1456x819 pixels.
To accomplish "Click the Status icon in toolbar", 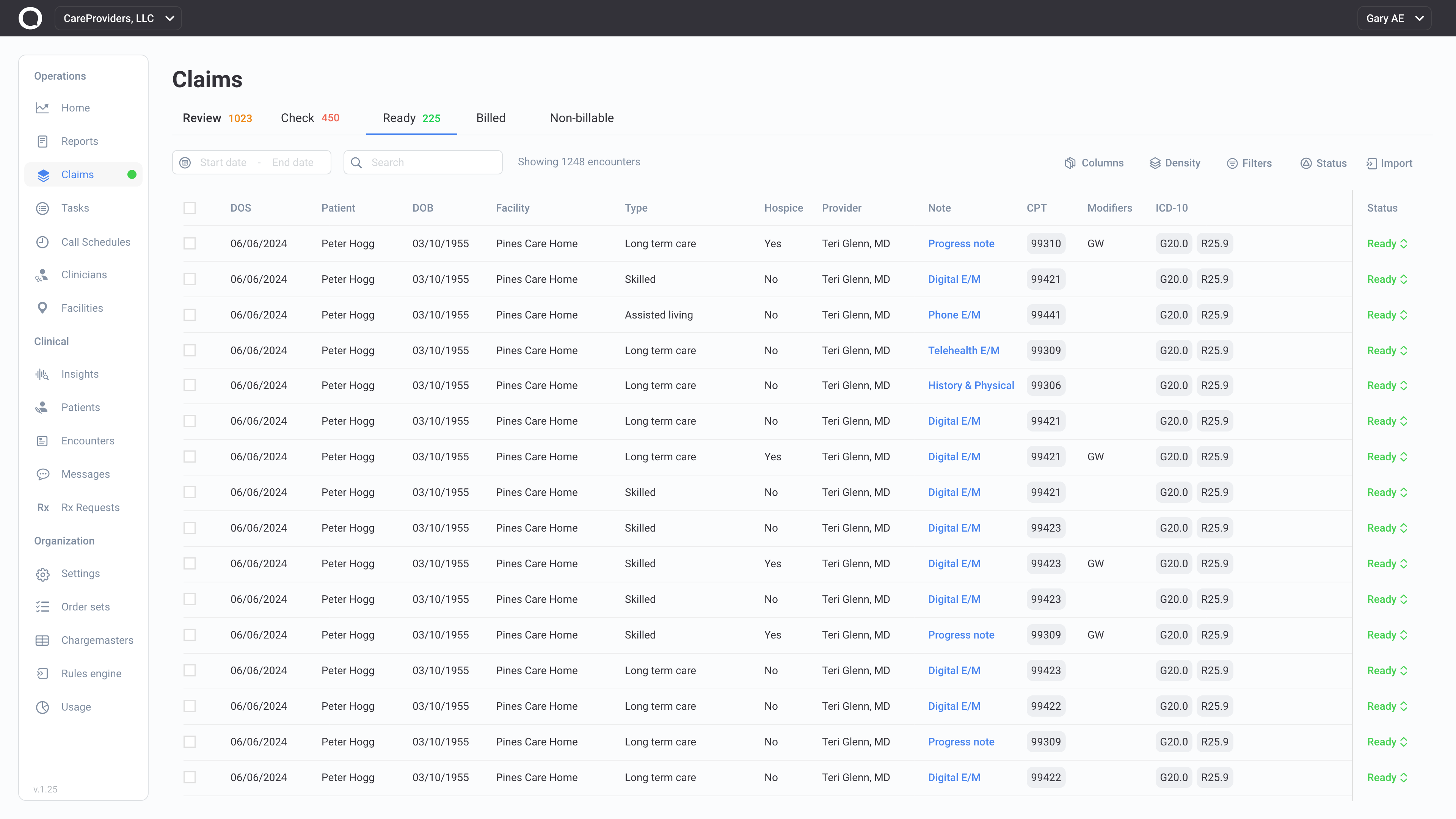I will click(1305, 163).
